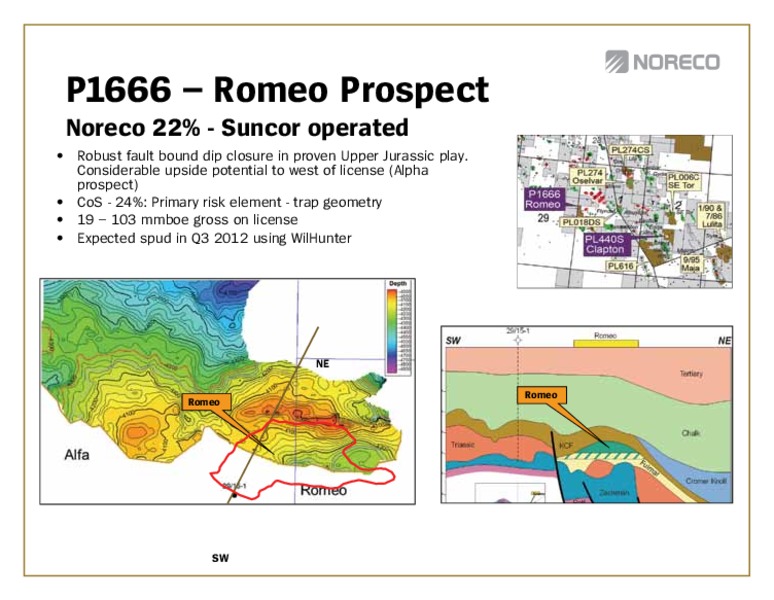Click the "9/95 Maja" label
The width and height of the screenshot is (774, 600).
pos(691,264)
